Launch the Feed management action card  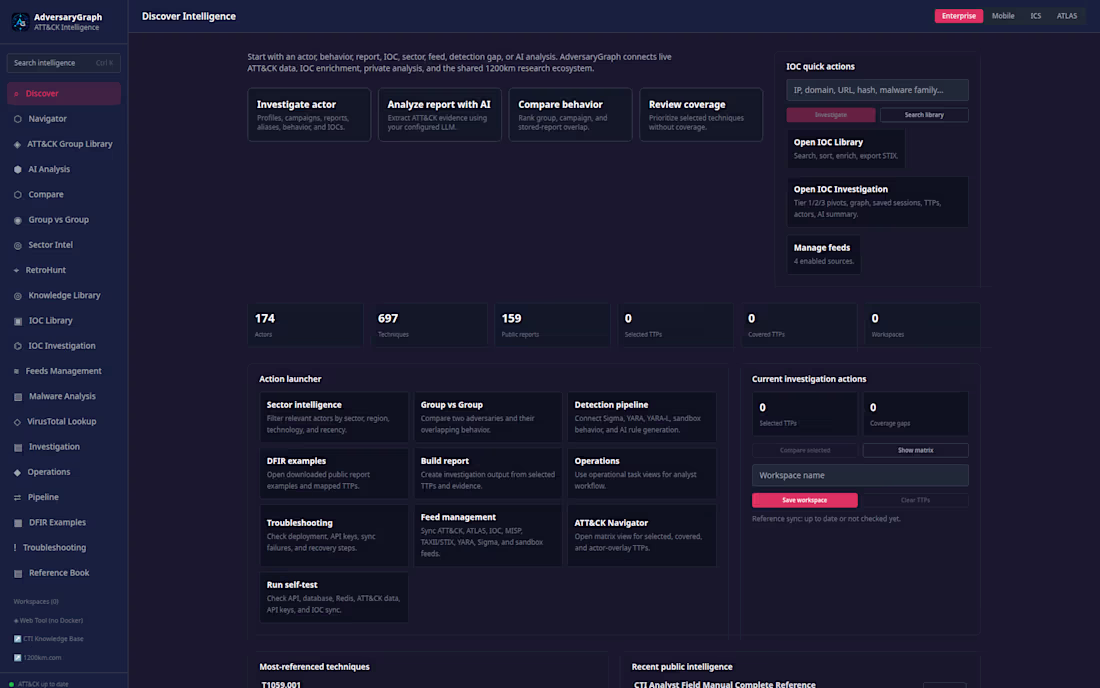tap(488, 535)
